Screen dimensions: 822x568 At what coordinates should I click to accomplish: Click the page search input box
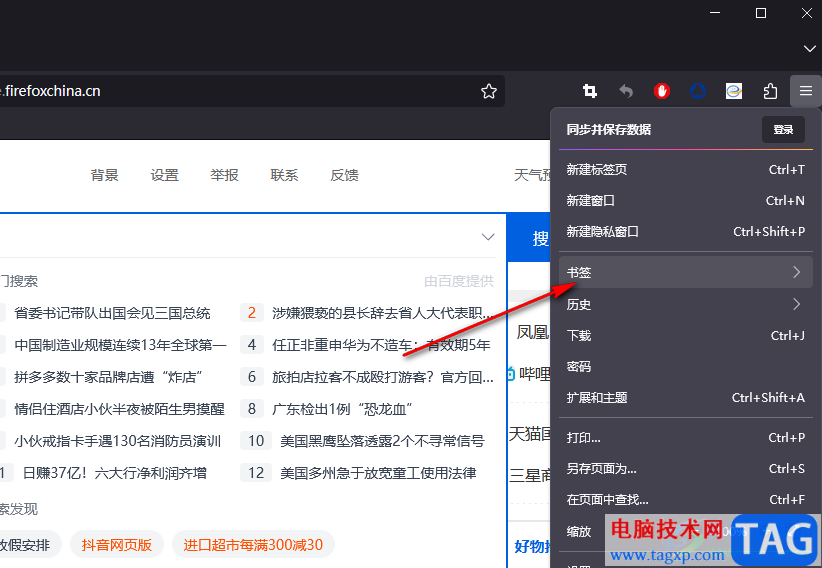(x=239, y=236)
